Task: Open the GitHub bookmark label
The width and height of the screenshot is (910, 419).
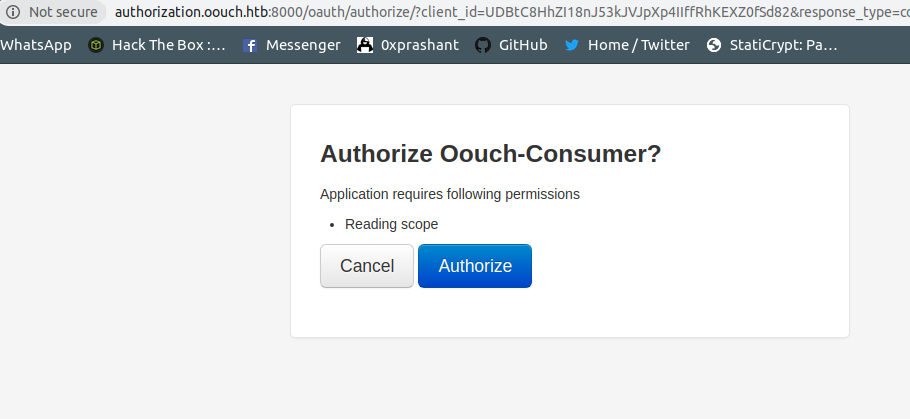Action: tap(523, 45)
